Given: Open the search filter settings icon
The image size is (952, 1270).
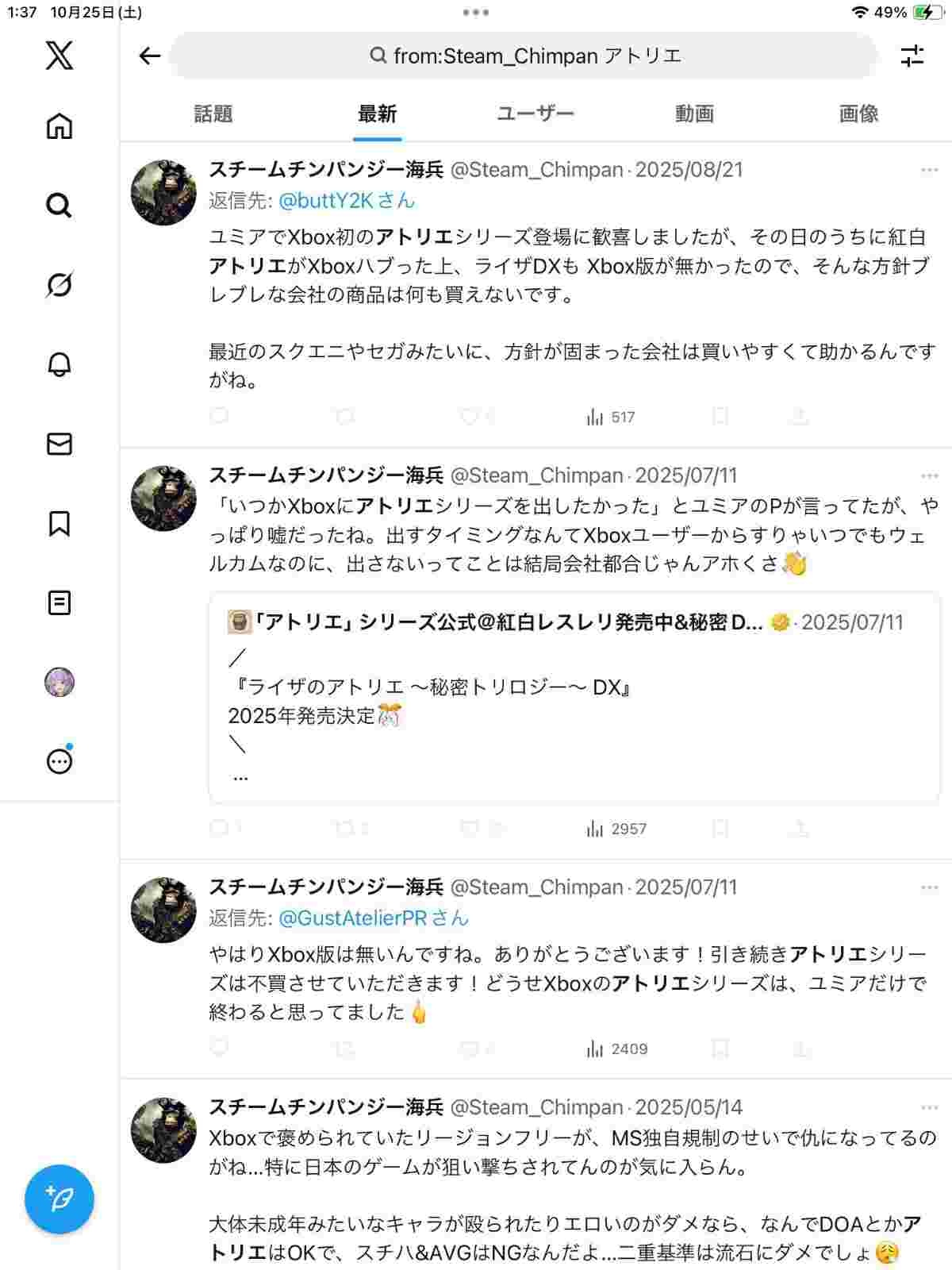Looking at the screenshot, I should coord(912,56).
